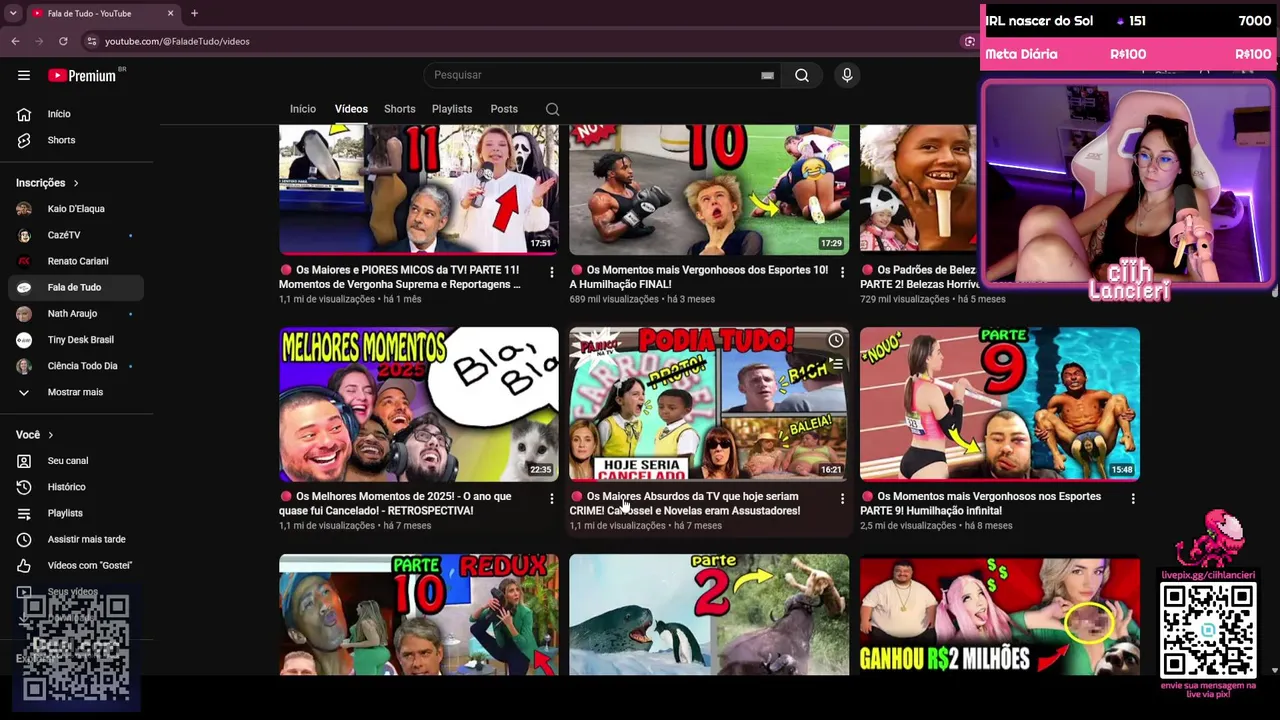Open a new browser tab
Image resolution: width=1280 pixels, height=720 pixels.
click(194, 13)
